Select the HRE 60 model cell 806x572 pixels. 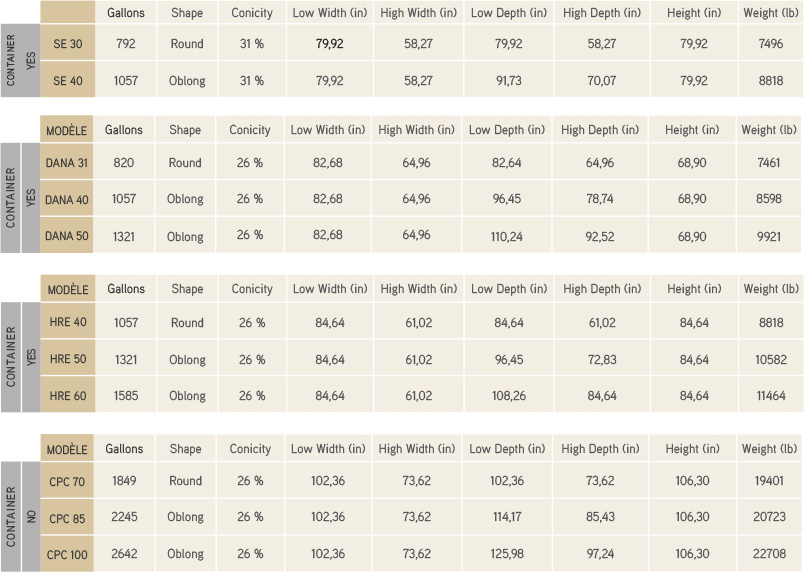[x=68, y=396]
